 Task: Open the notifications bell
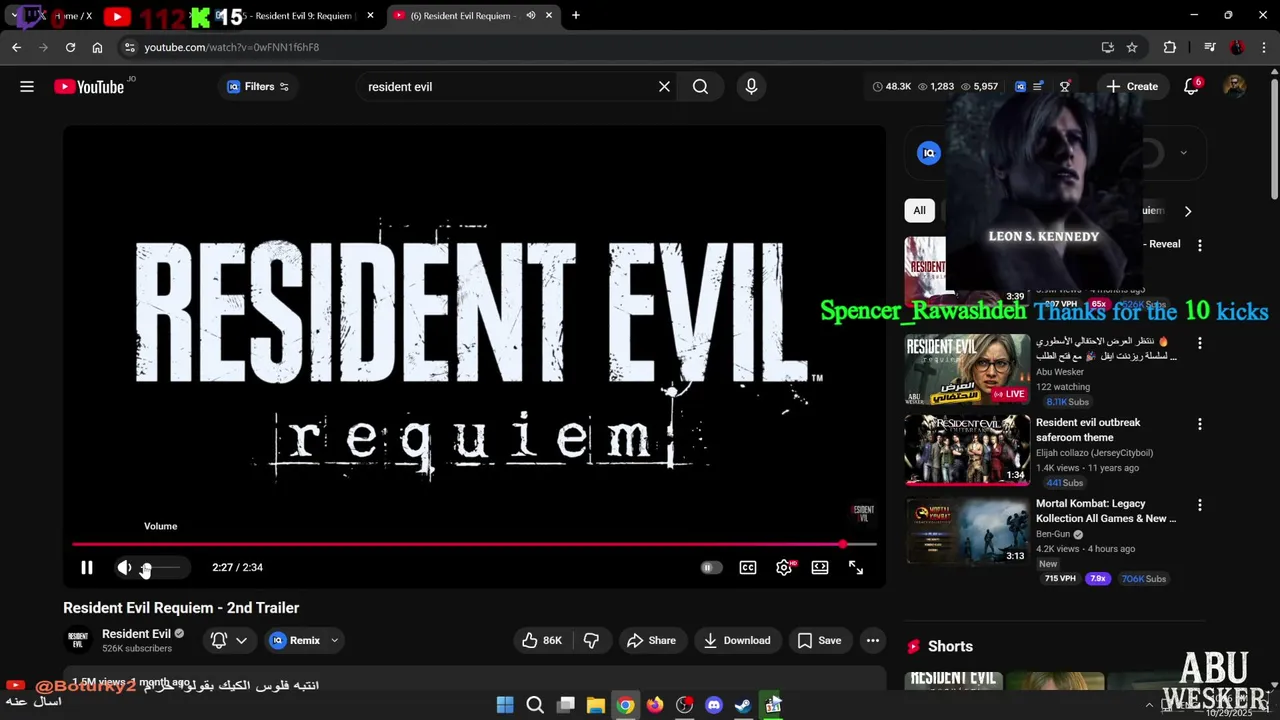click(x=1191, y=87)
